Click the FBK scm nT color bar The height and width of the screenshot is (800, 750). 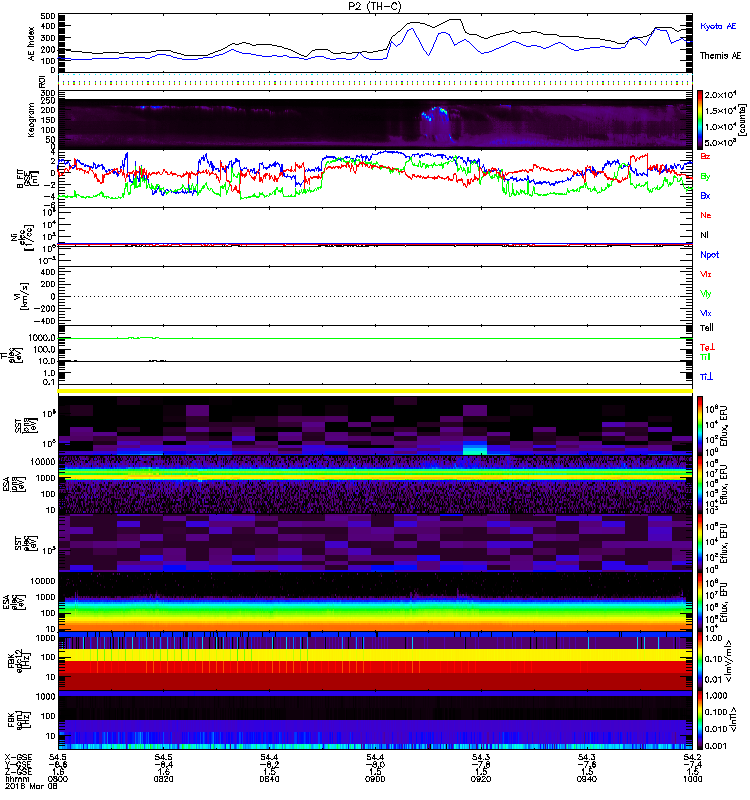[700, 720]
